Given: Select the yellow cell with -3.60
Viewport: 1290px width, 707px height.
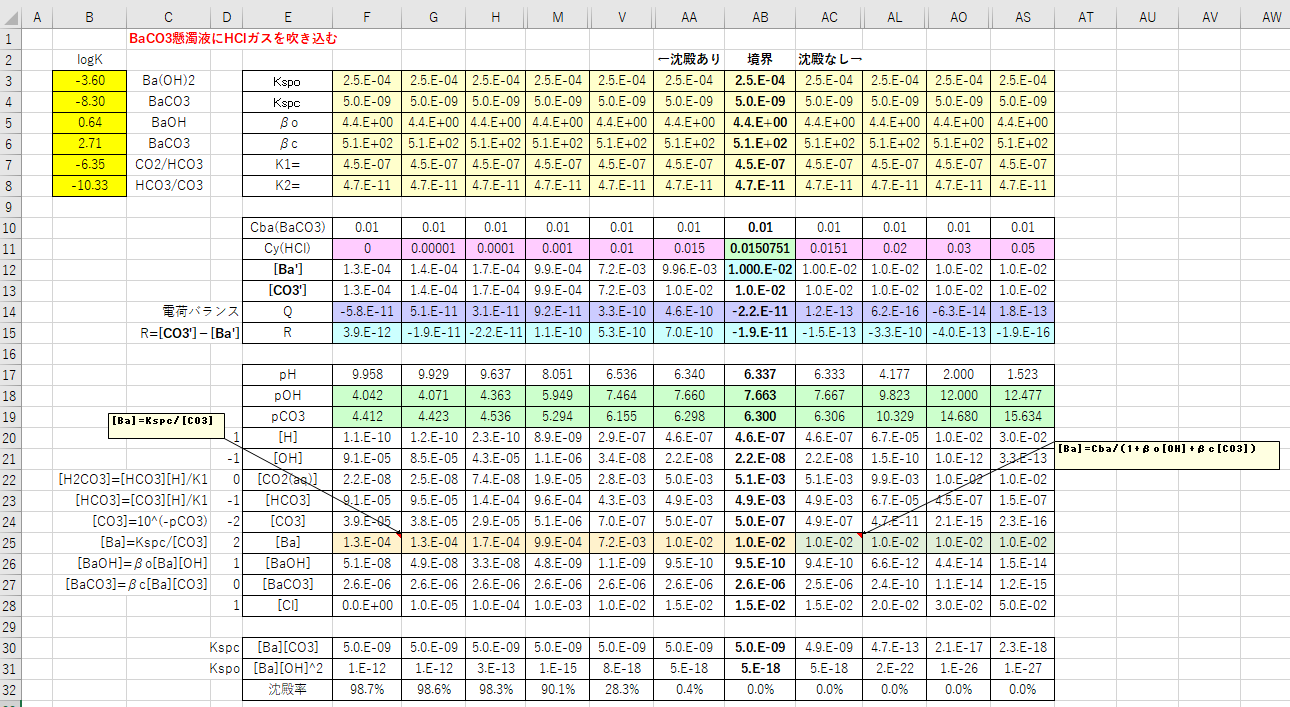Looking at the screenshot, I should 91,80.
